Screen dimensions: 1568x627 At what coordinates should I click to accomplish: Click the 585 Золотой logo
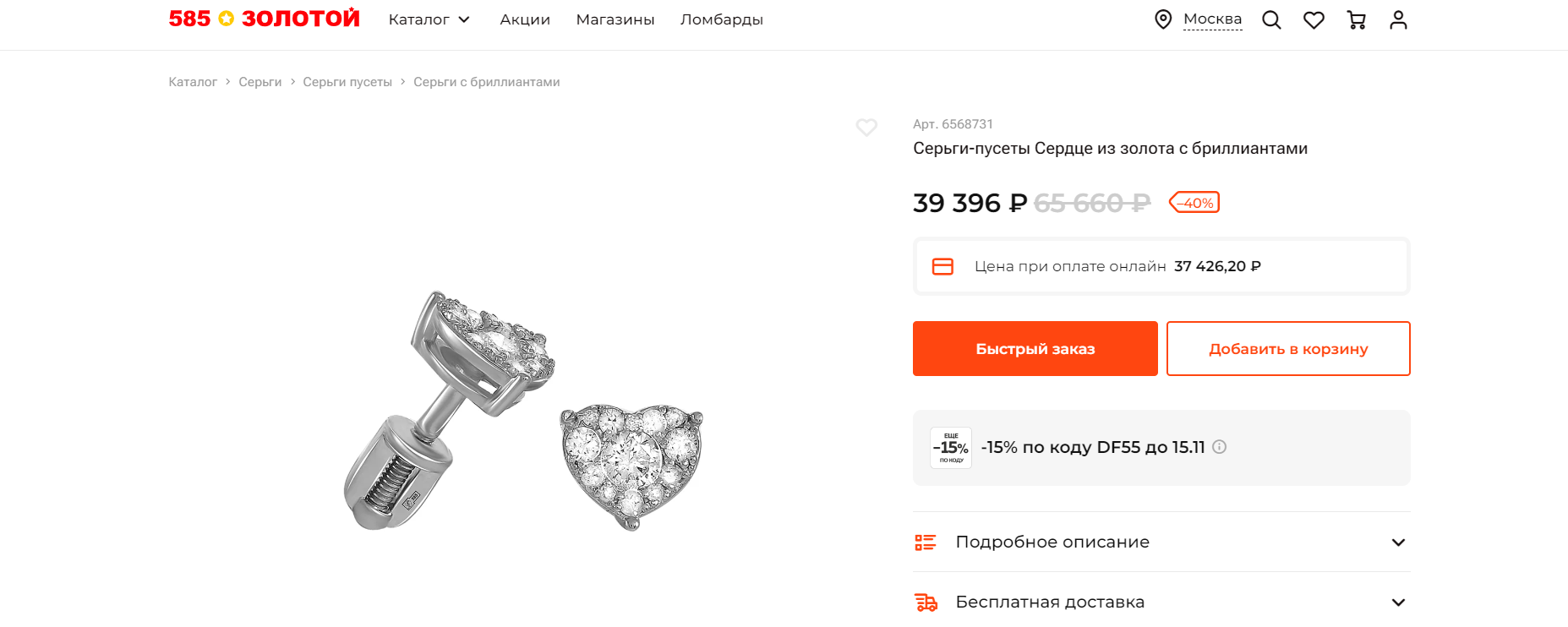tap(264, 19)
